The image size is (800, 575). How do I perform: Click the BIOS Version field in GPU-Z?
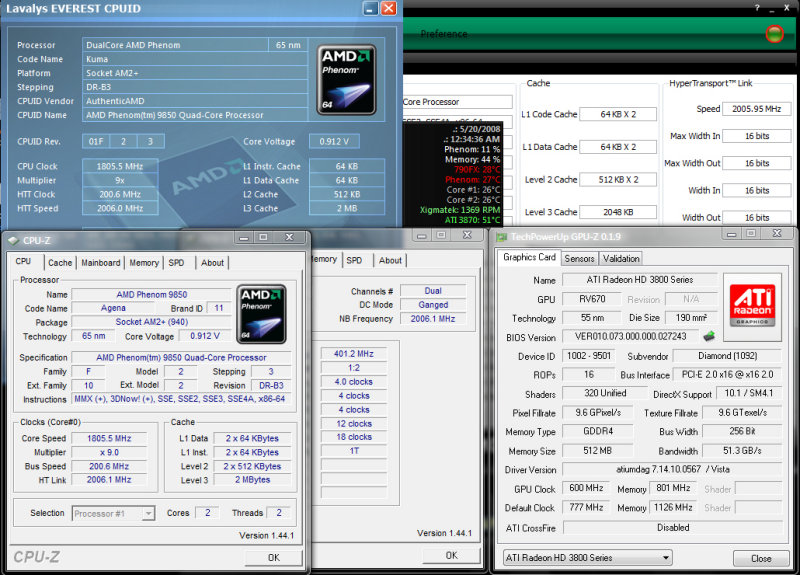[x=631, y=336]
